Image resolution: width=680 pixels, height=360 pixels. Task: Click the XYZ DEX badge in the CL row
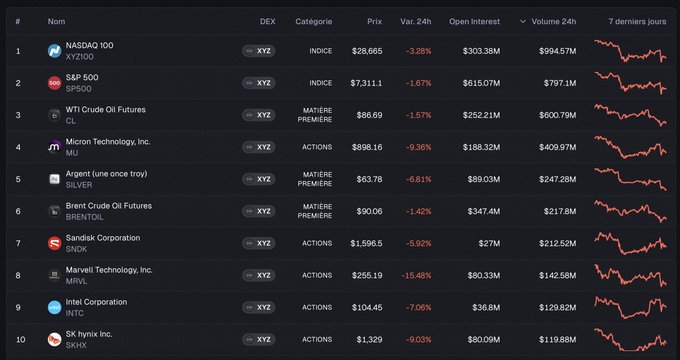[258, 115]
